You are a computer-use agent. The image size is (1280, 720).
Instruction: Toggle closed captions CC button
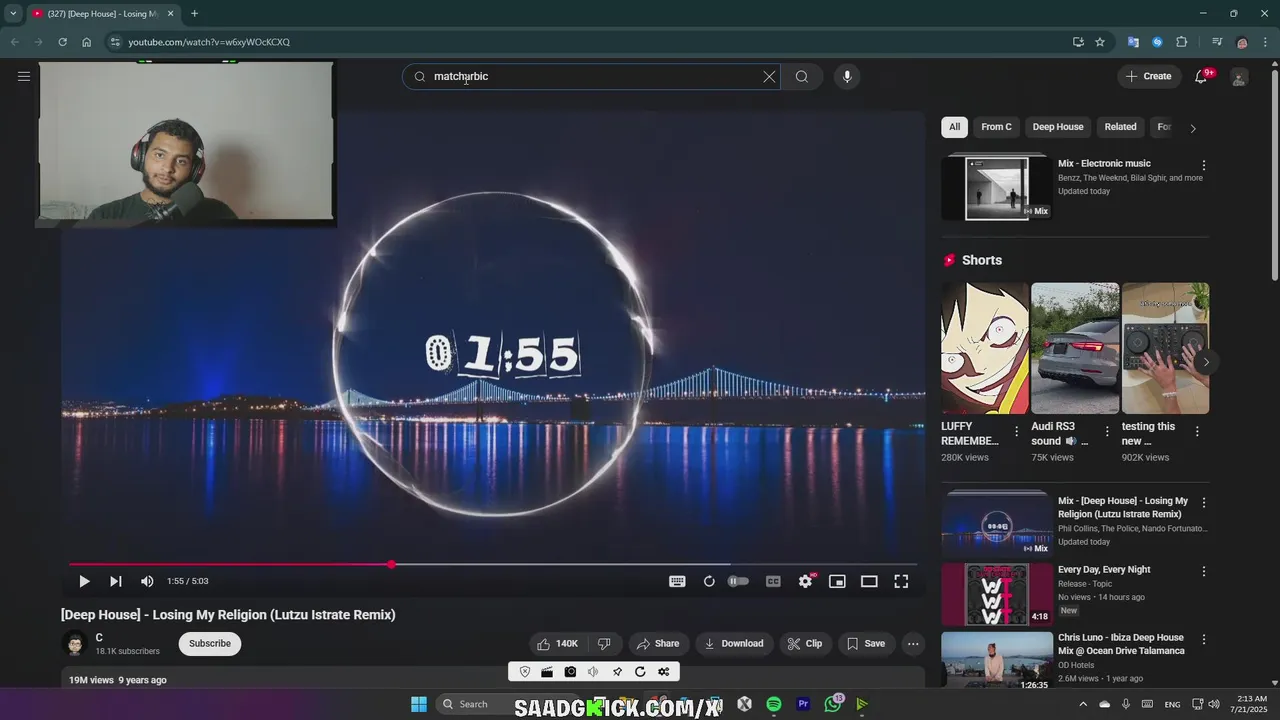coord(773,581)
